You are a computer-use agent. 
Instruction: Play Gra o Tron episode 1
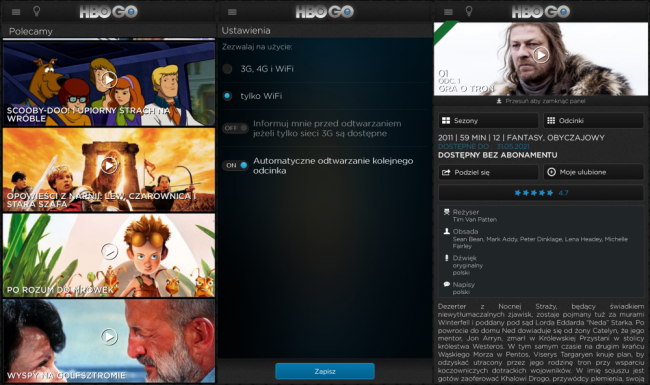(541, 55)
